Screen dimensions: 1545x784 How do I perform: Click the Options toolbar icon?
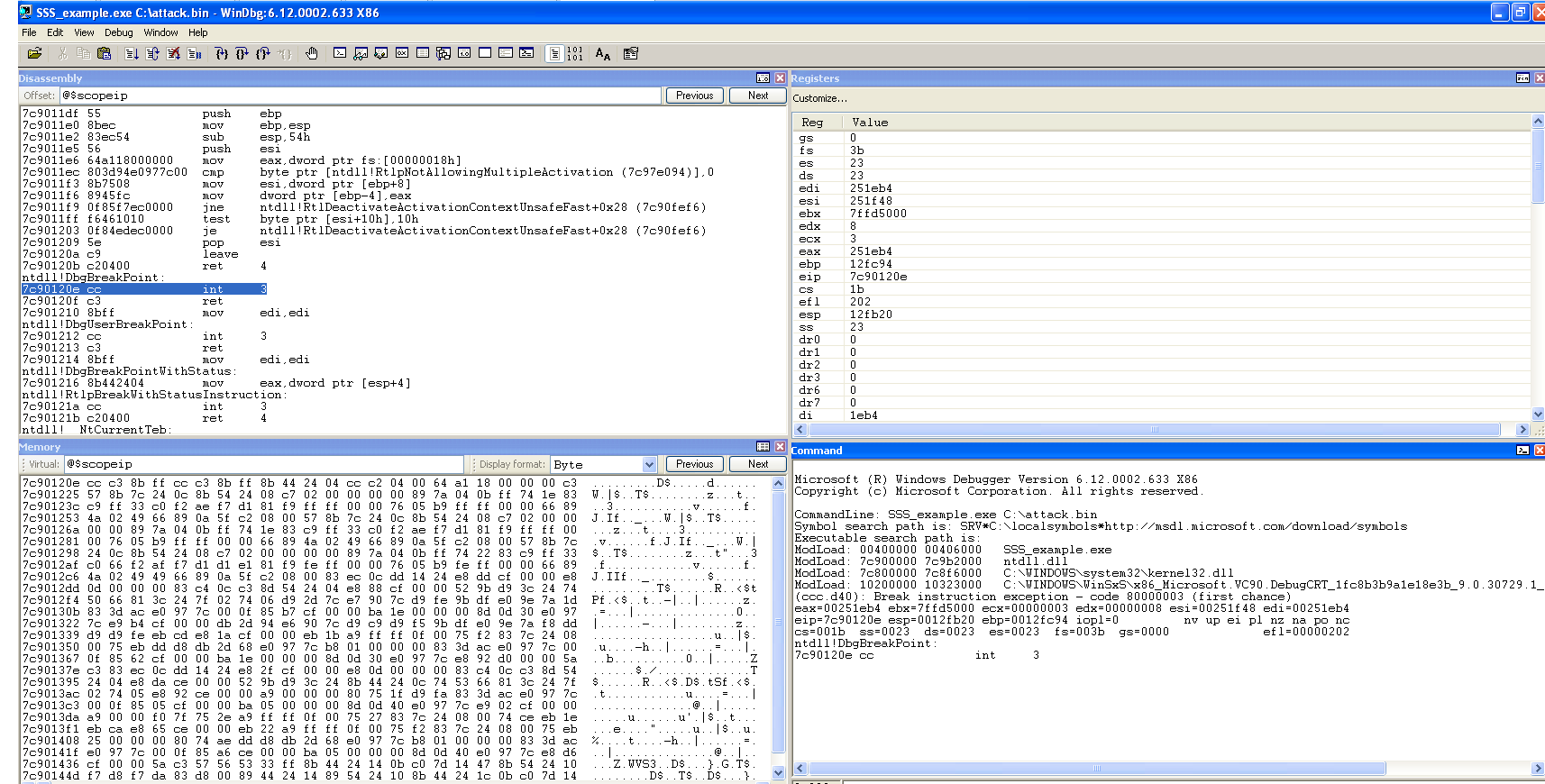point(631,54)
